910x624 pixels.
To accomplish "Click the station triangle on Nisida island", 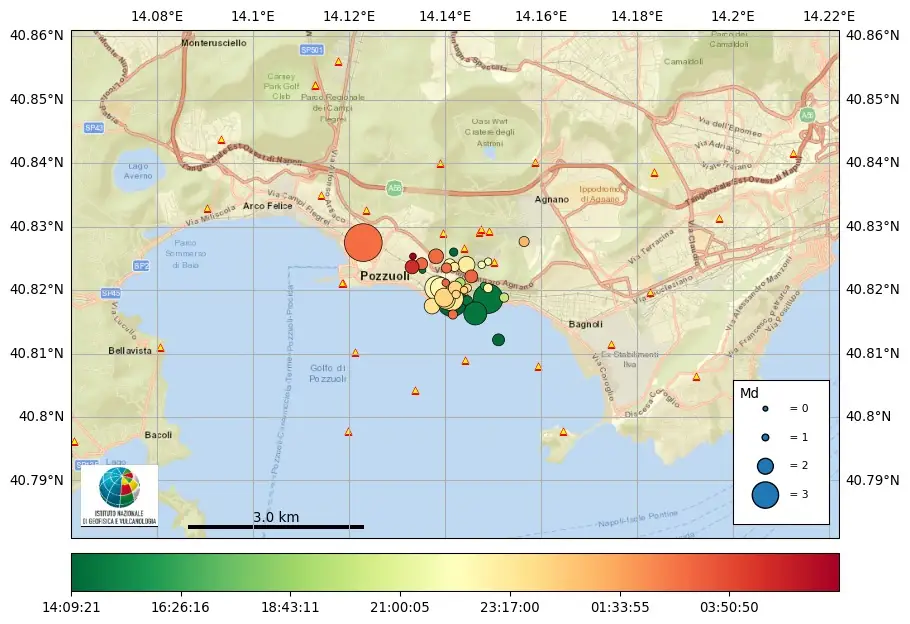I will [563, 432].
